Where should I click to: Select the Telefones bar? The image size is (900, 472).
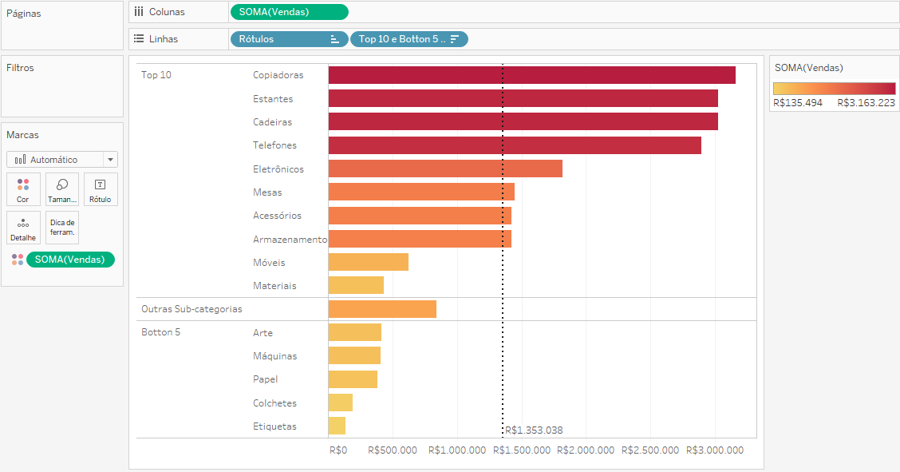(x=515, y=145)
